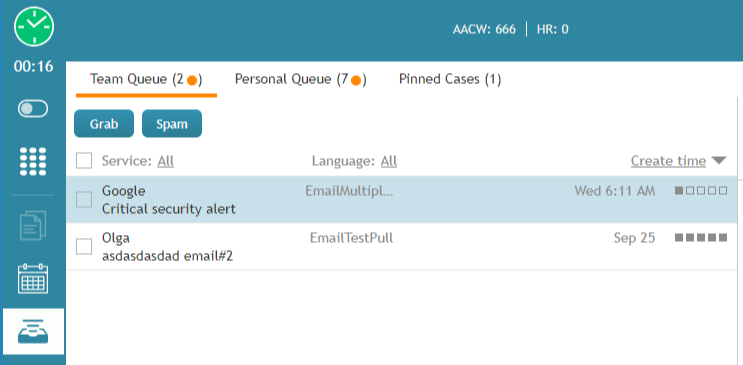Click the orange dot on Personal Queue
Screen dimensions: 743x365
(356, 81)
